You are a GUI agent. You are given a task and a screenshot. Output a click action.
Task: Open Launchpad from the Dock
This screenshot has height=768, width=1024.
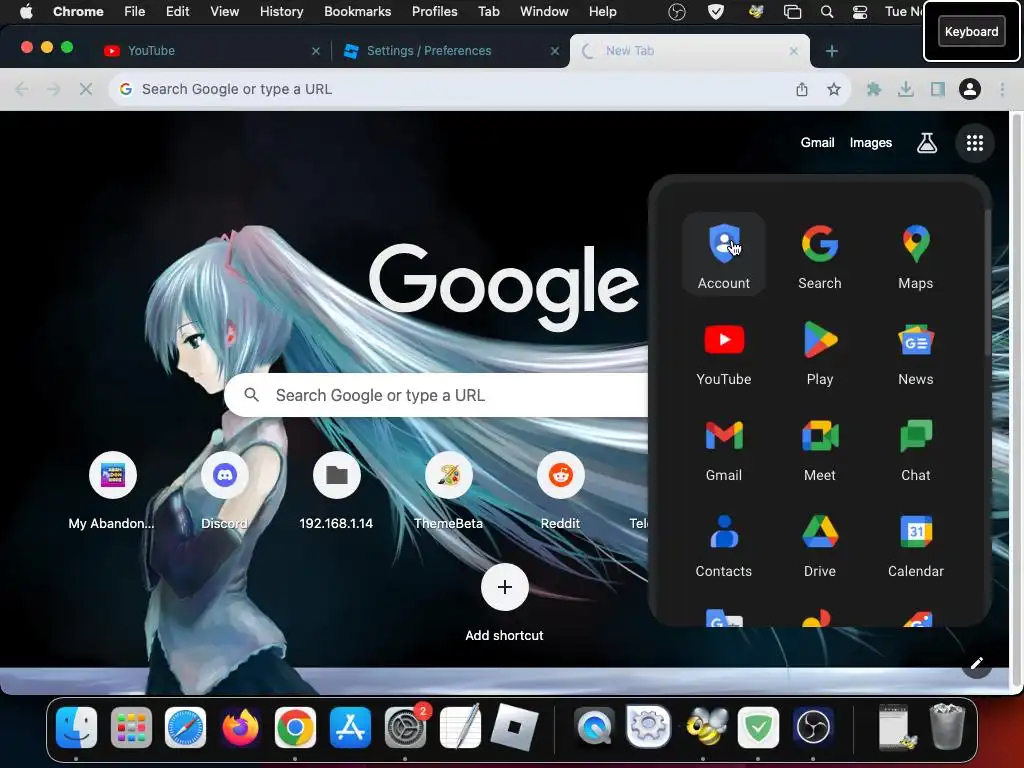pyautogui.click(x=131, y=727)
